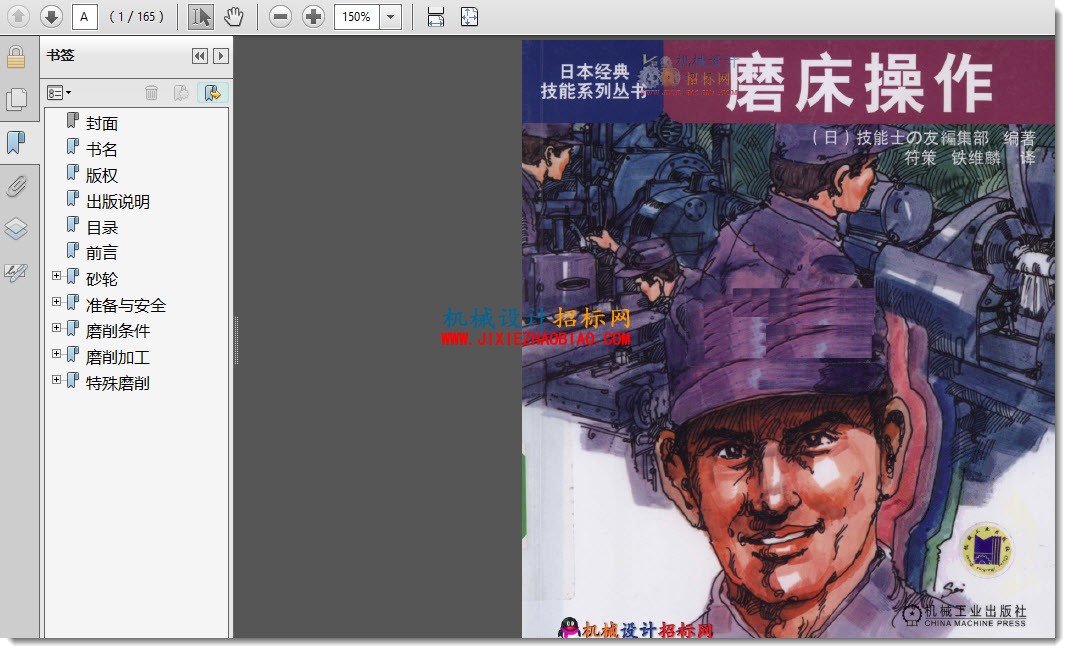Open the 前言 bookmark

click(102, 253)
